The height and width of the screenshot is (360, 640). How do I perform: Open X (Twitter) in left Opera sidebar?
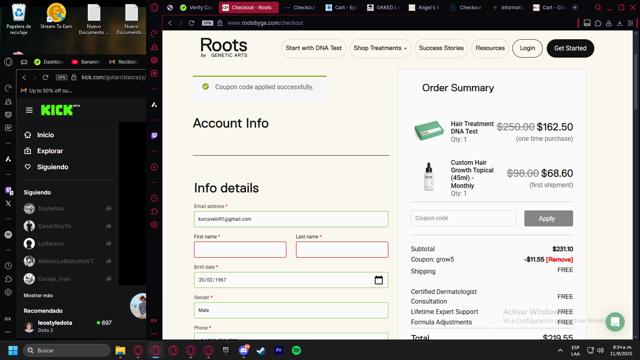pyautogui.click(x=8, y=203)
